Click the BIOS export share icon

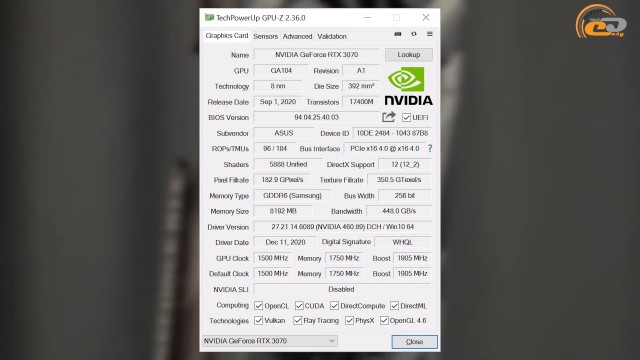click(389, 117)
